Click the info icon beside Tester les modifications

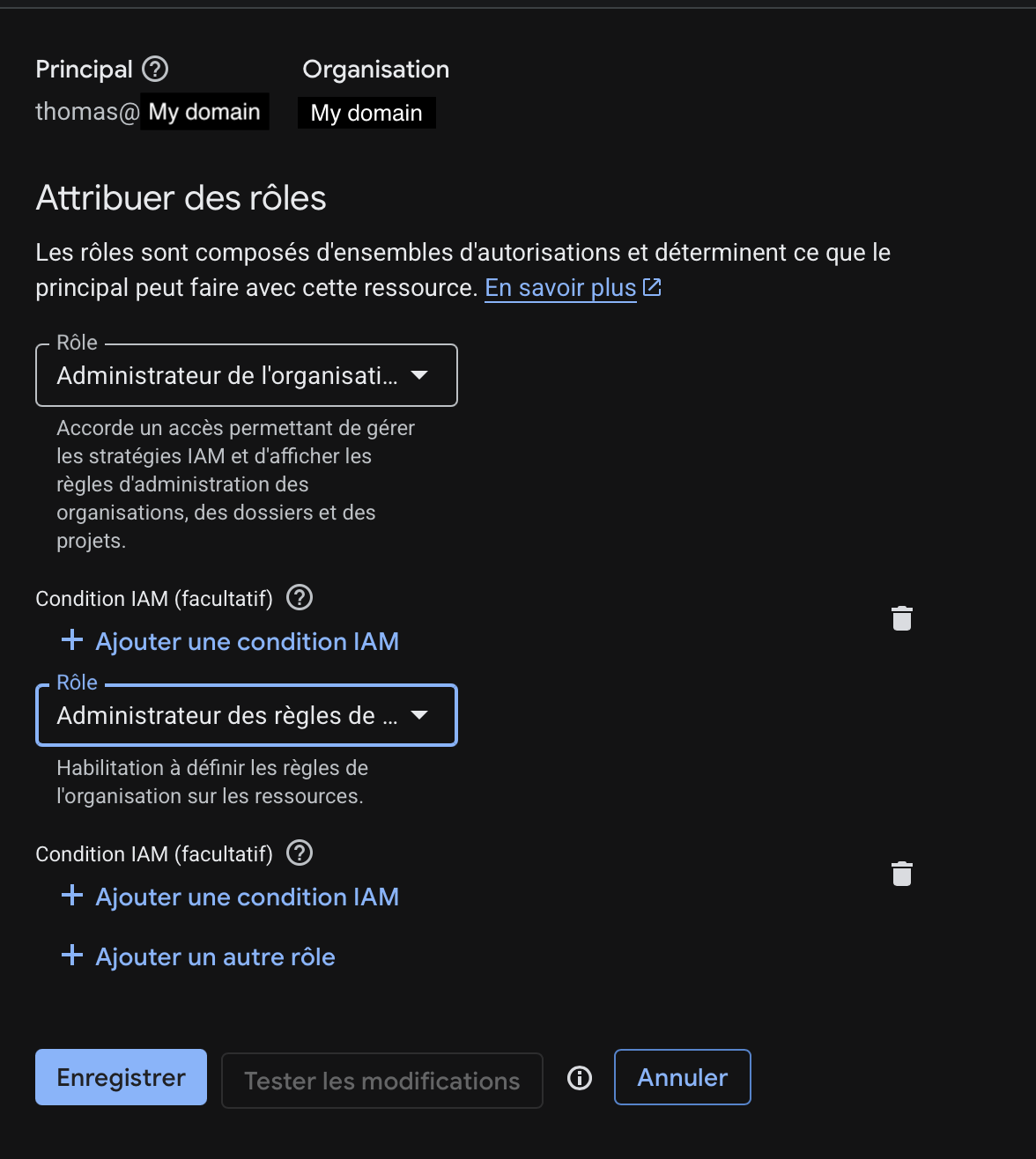(580, 1078)
